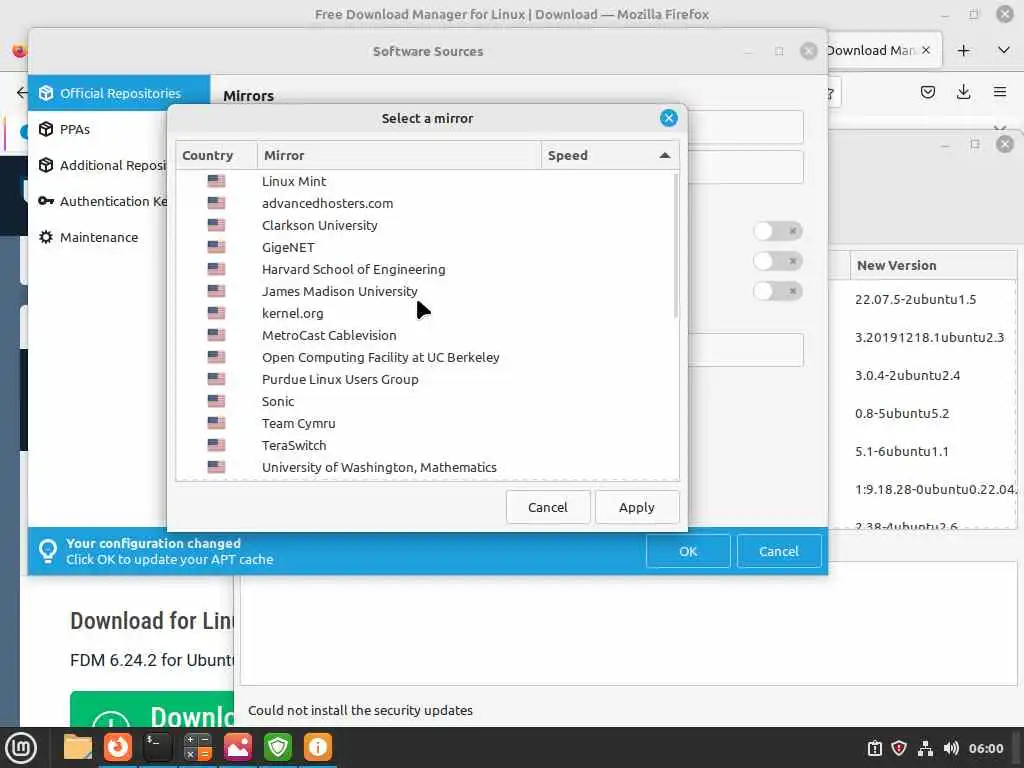The width and height of the screenshot is (1024, 768).
Task: Open Update Manager shield taskbar icon
Action: click(278, 747)
